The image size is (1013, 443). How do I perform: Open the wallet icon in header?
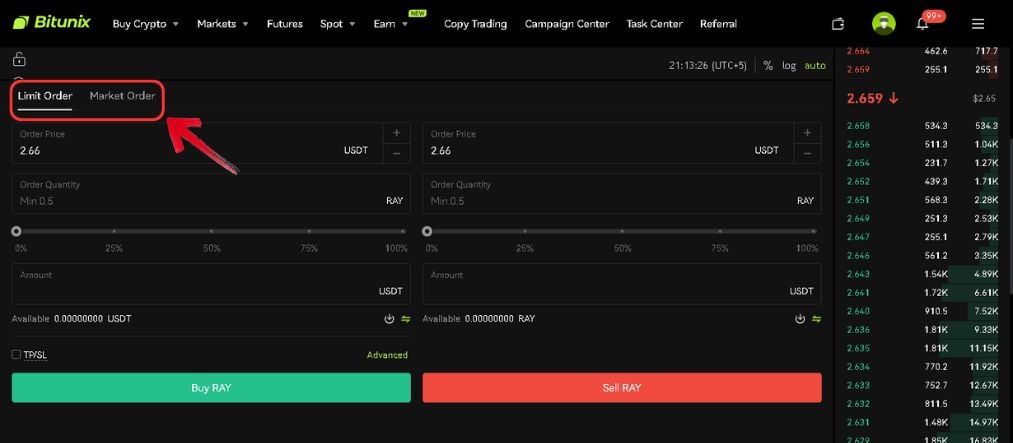(838, 24)
